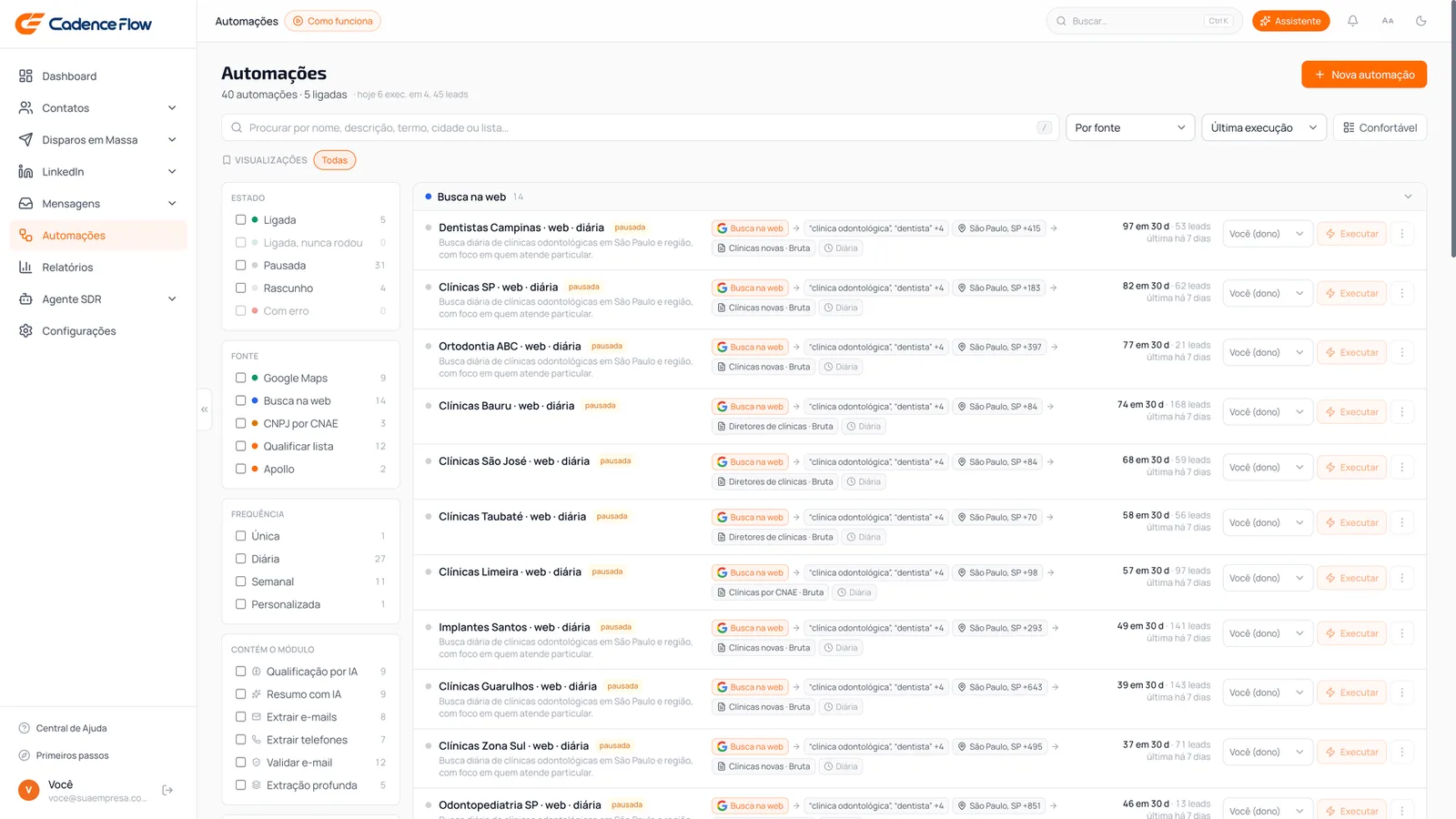This screenshot has width=1456, height=819.
Task: Check the Google Maps source filter
Action: pyautogui.click(x=240, y=379)
